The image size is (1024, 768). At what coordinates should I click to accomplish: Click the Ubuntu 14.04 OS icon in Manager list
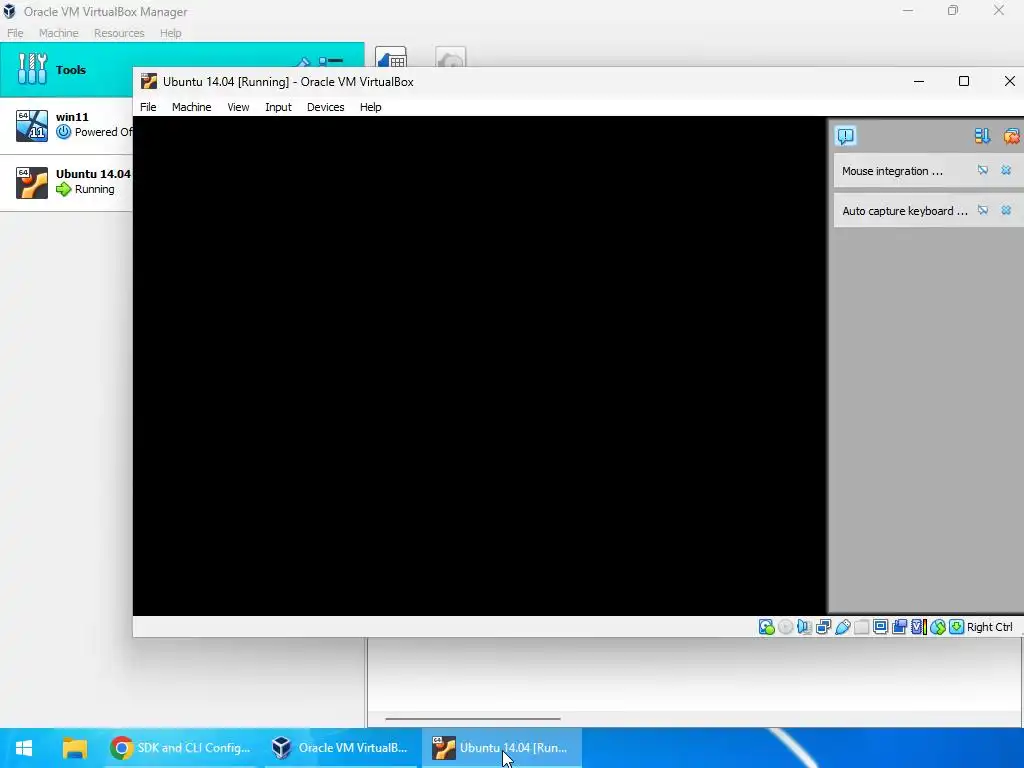[x=32, y=182]
